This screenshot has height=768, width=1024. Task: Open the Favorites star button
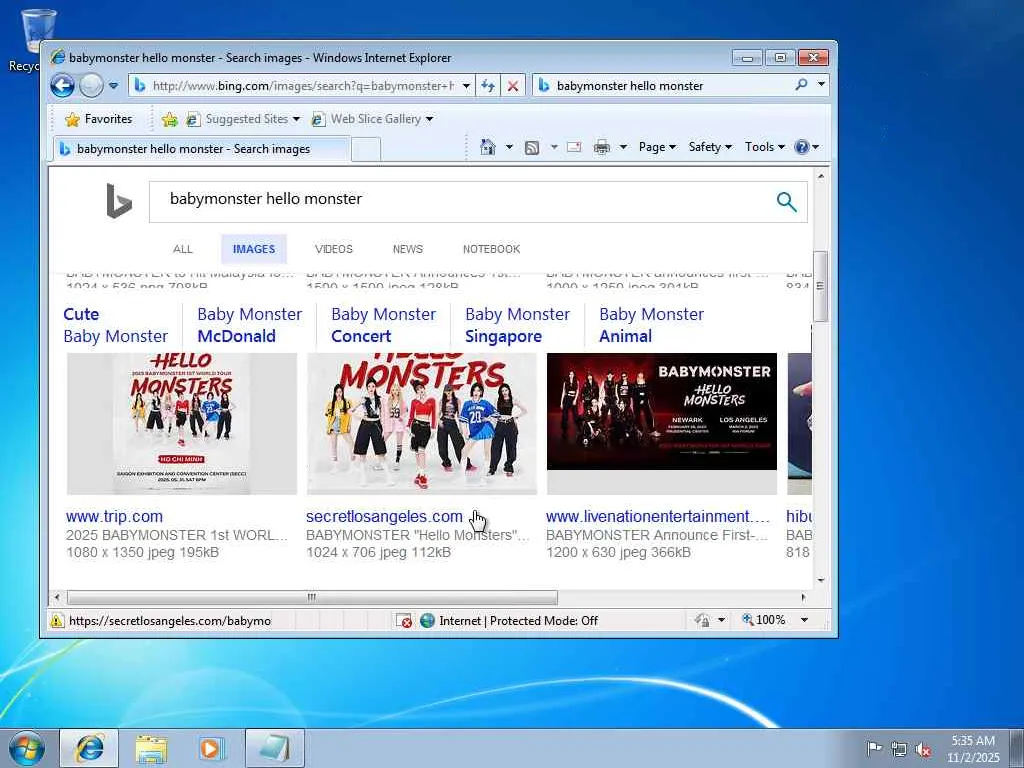pyautogui.click(x=99, y=119)
